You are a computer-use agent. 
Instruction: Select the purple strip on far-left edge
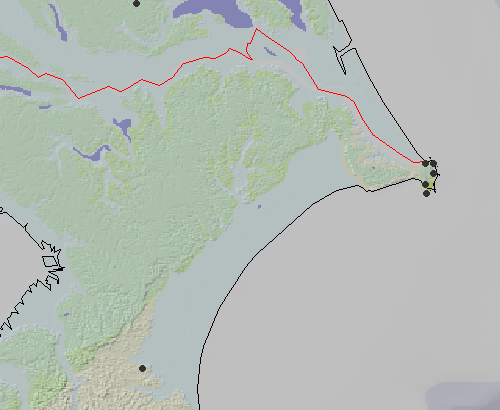15,90
